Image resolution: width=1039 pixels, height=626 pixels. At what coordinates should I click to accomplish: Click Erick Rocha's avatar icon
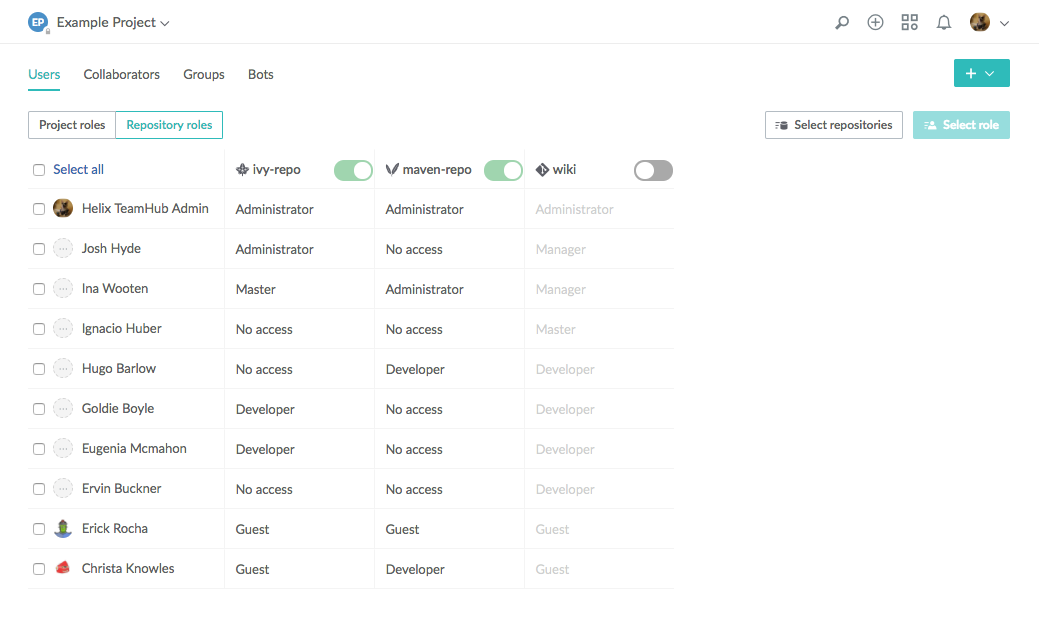pos(63,529)
